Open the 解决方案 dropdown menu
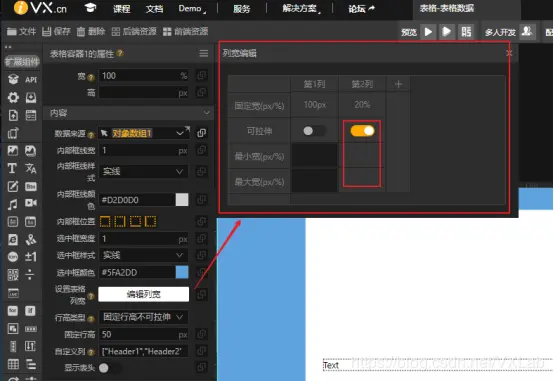Viewport: 554px width, 381px height. click(301, 8)
